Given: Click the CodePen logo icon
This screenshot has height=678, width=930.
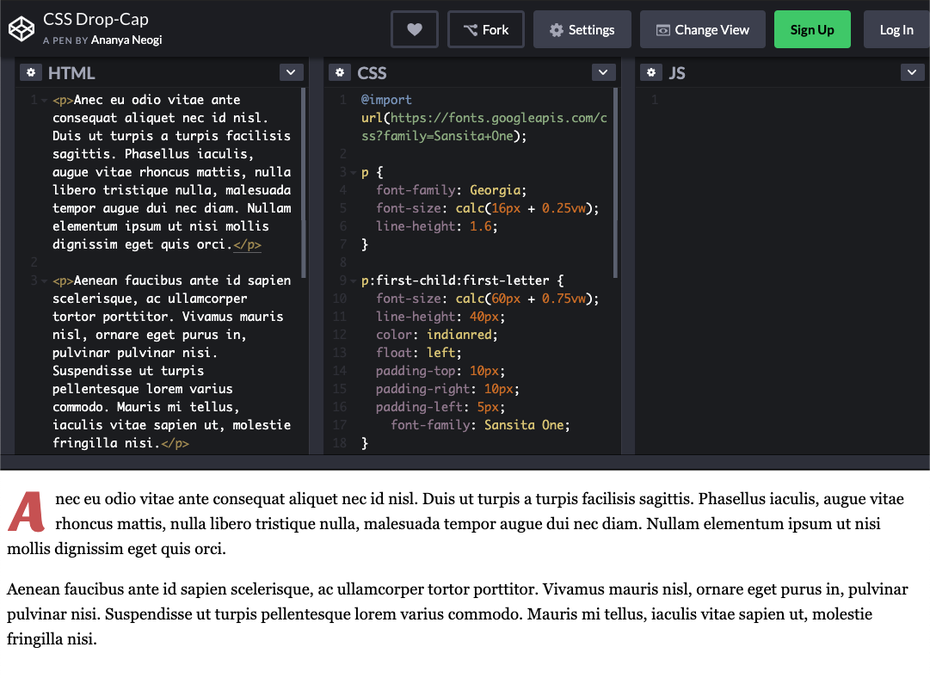Looking at the screenshot, I should [21, 29].
